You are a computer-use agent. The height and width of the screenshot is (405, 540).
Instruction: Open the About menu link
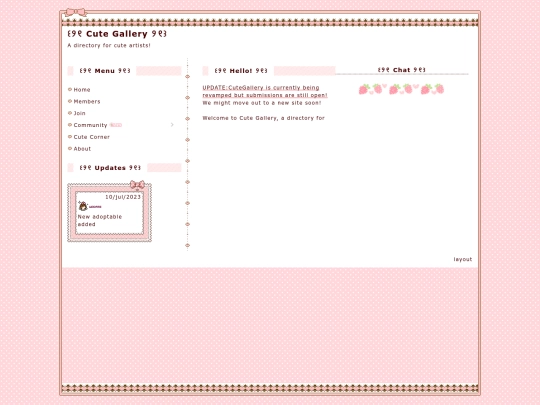[82, 149]
